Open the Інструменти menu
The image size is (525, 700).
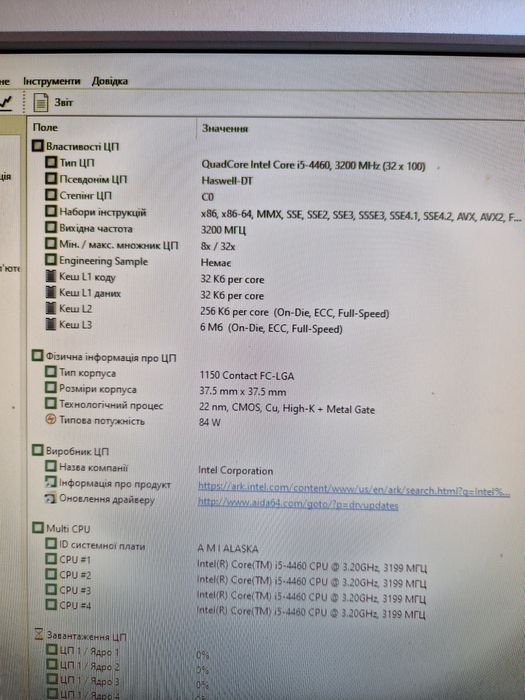[x=51, y=81]
